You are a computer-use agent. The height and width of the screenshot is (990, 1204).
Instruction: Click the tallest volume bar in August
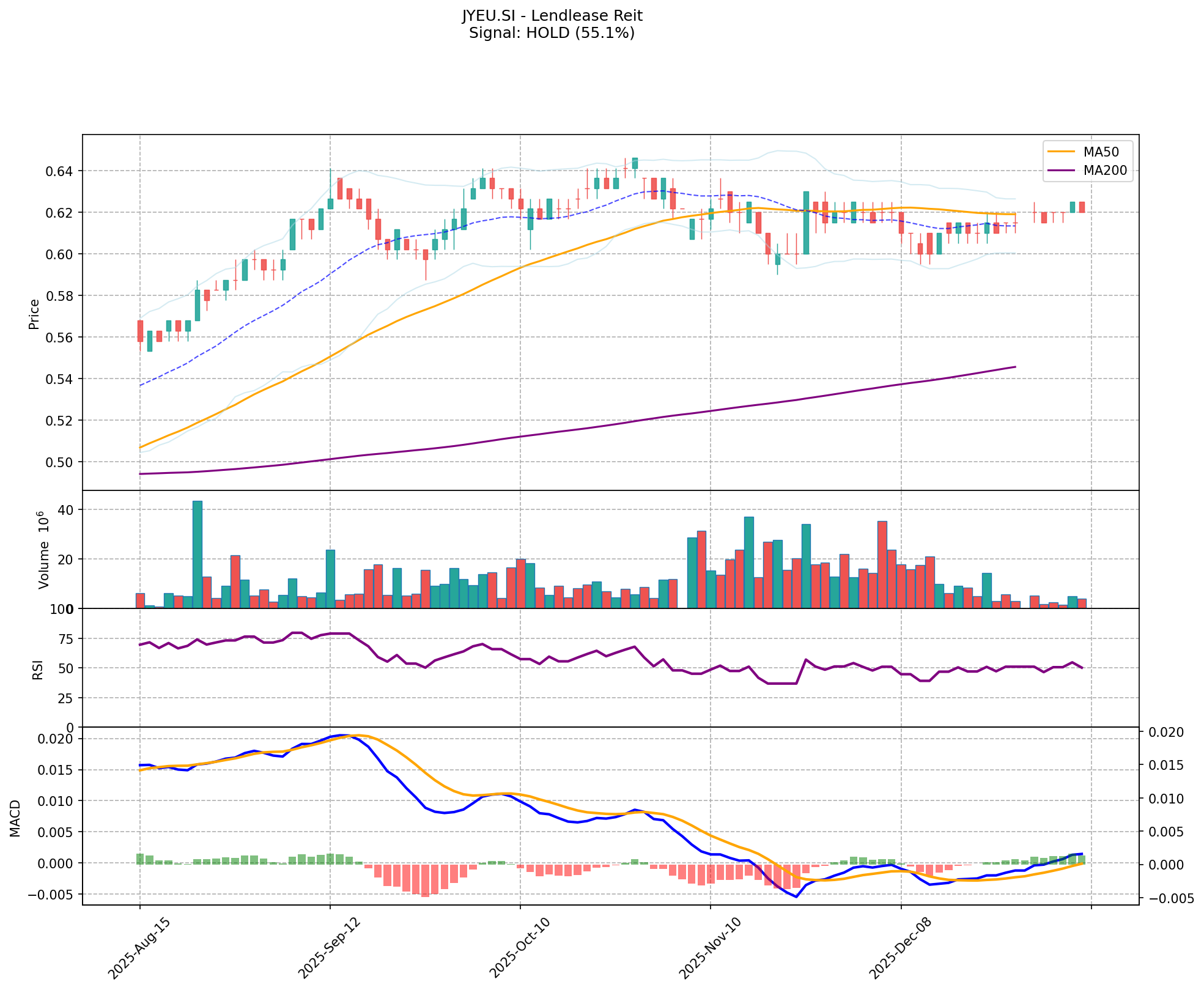click(197, 554)
